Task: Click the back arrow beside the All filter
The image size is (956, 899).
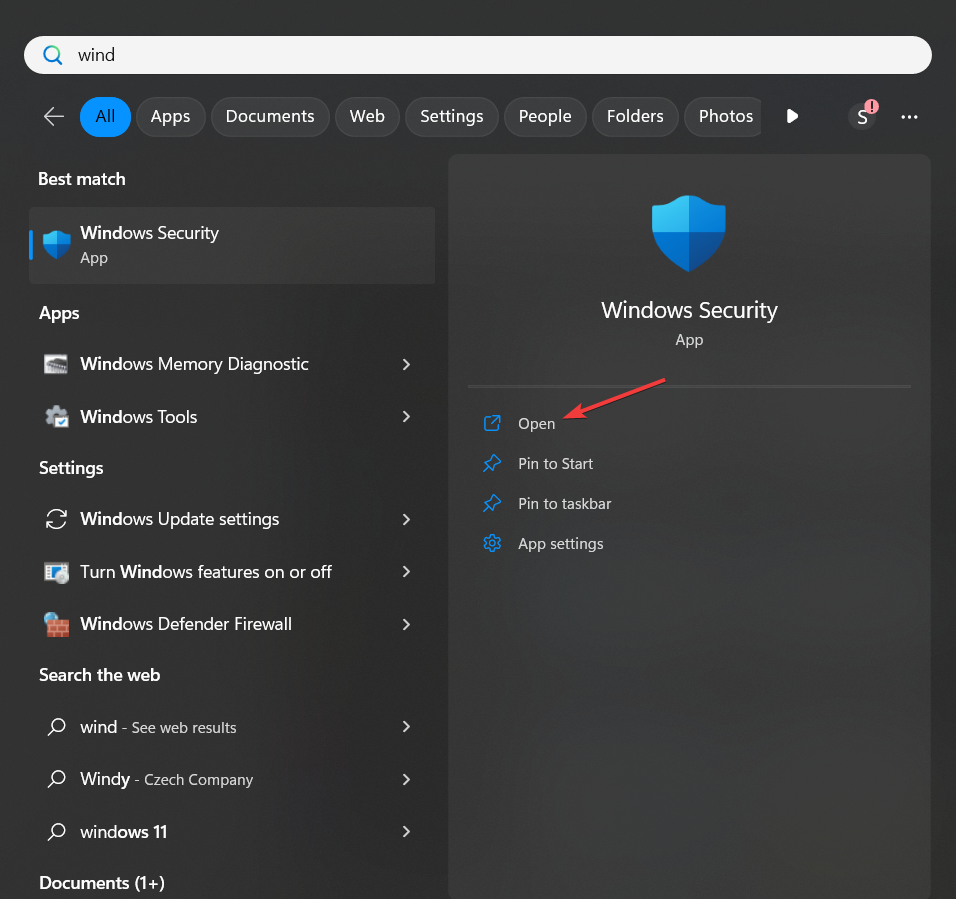Action: (x=54, y=116)
